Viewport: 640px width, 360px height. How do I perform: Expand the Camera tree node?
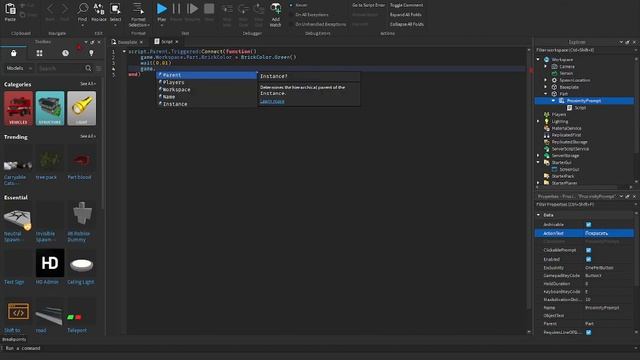tap(546, 67)
